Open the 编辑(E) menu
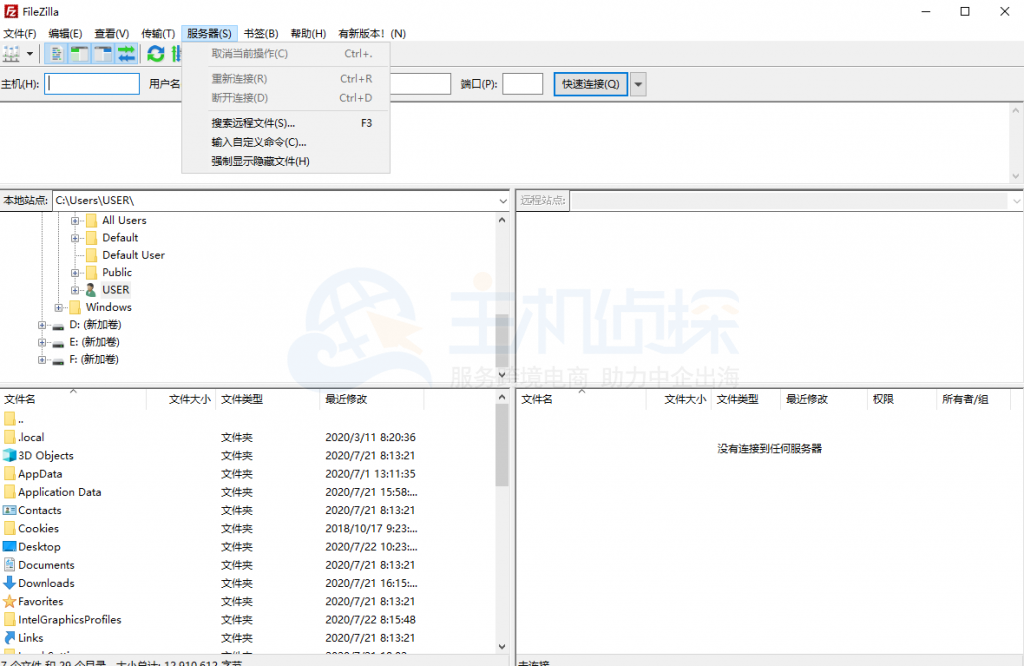Screen dimensions: 1024x666 click(65, 33)
